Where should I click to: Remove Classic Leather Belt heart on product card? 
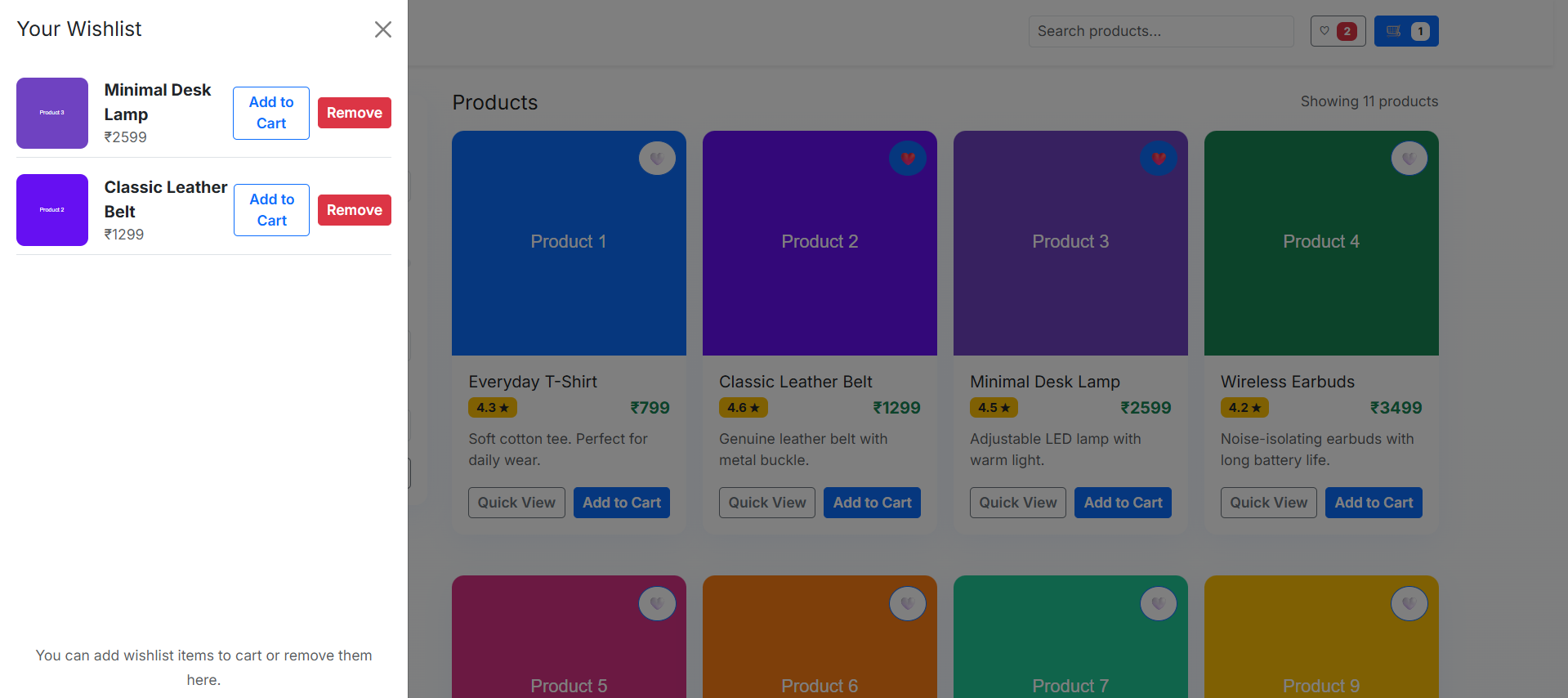[908, 159]
